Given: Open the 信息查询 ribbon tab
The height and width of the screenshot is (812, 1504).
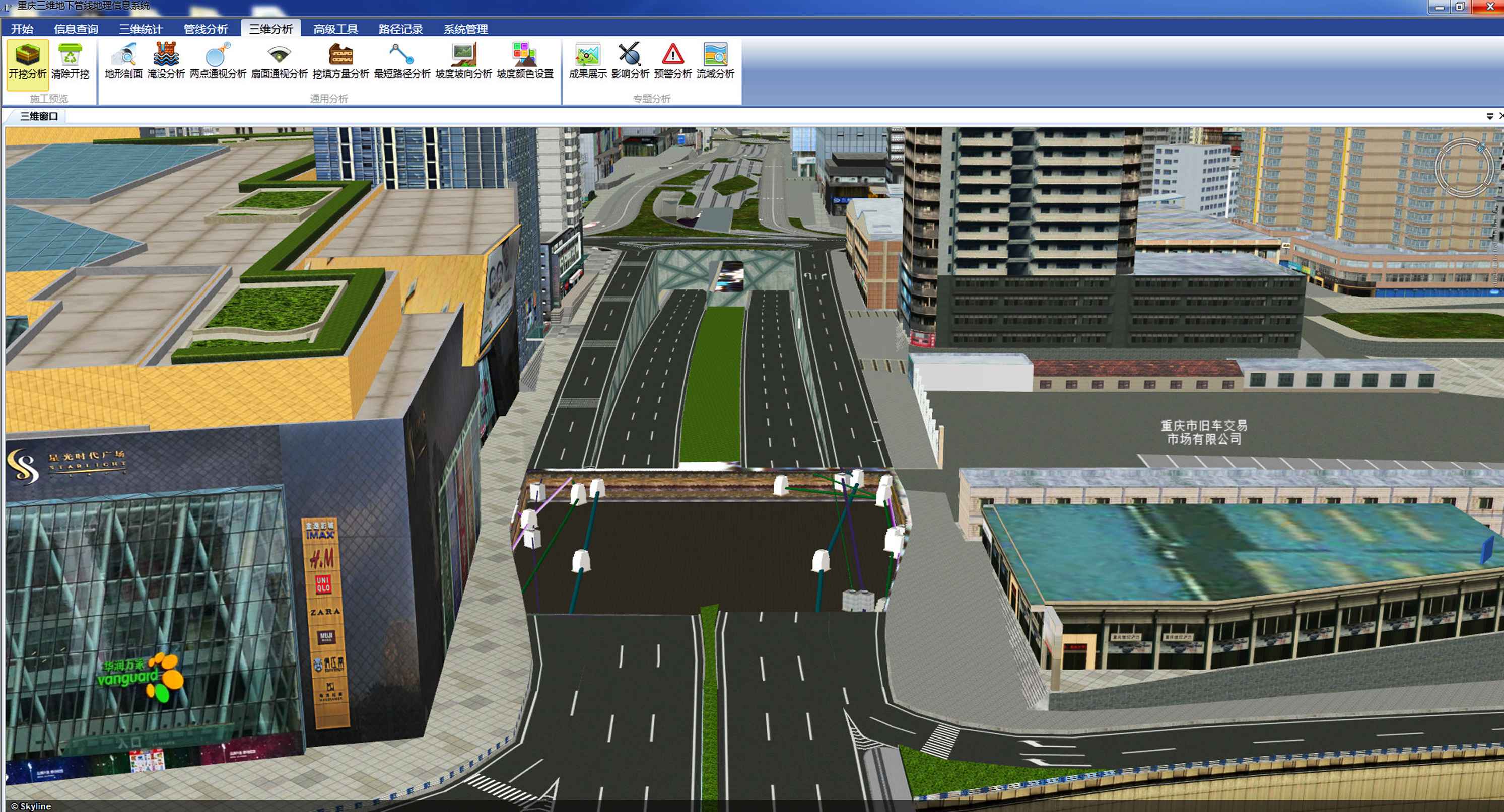Looking at the screenshot, I should 76,29.
